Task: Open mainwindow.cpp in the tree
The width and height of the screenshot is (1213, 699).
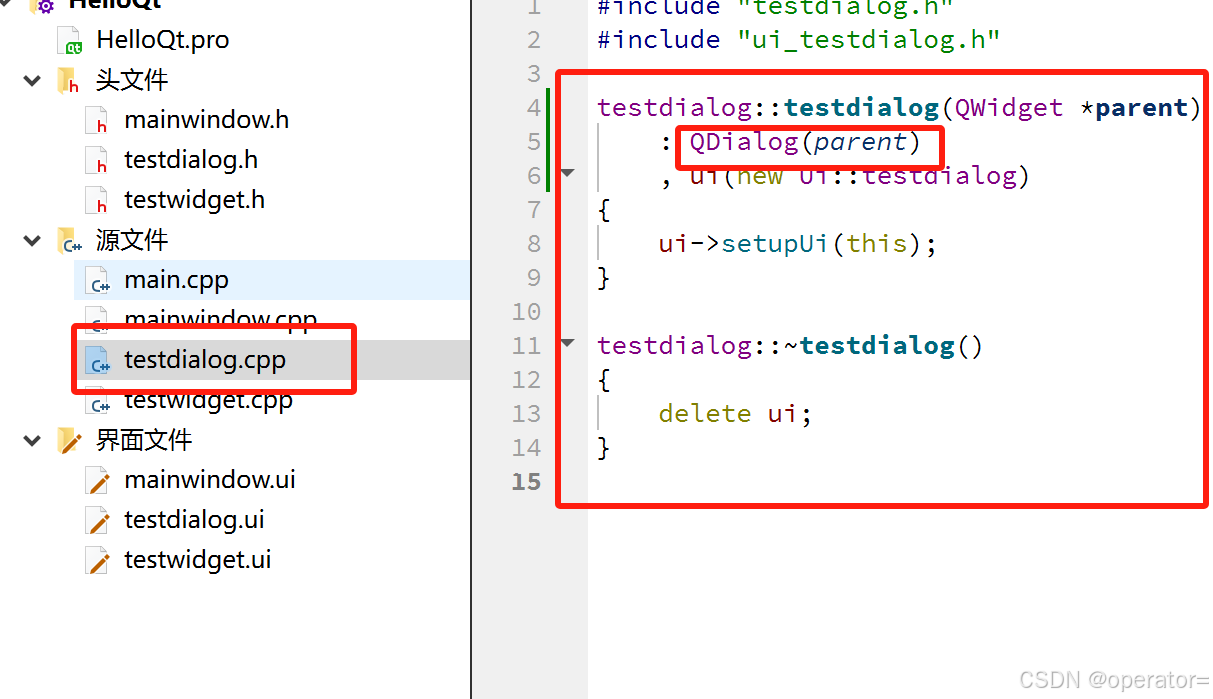Action: [220, 320]
